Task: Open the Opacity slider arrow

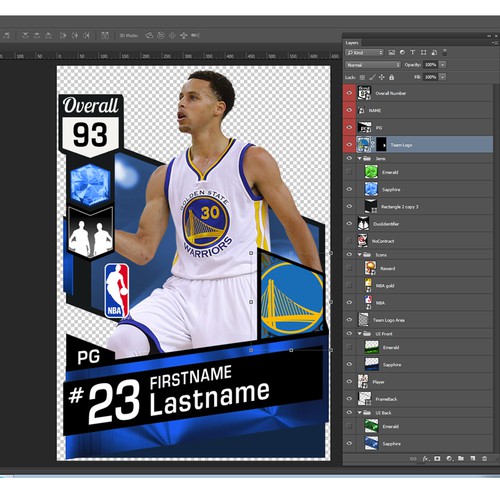Action: [443, 65]
